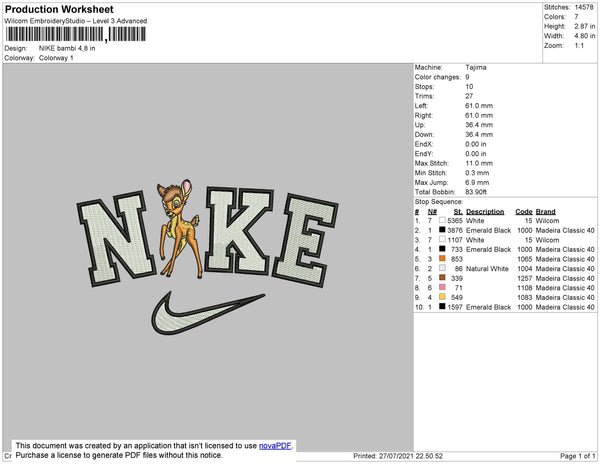Click the St. column header
Image resolution: width=600 pixels, height=464 pixels.
(458, 212)
